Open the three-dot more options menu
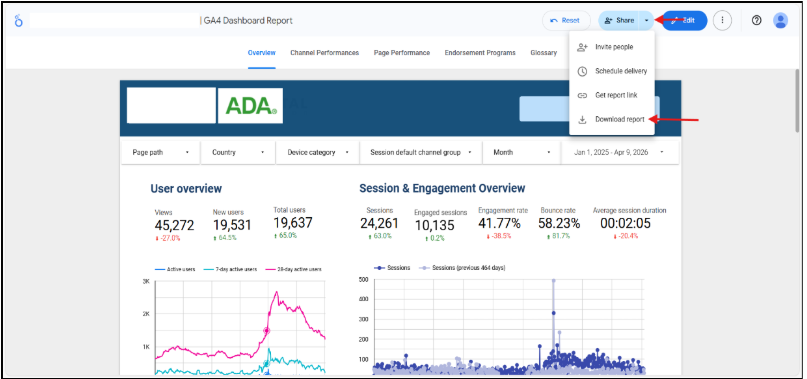Viewport: 807px width, 379px height. click(723, 21)
